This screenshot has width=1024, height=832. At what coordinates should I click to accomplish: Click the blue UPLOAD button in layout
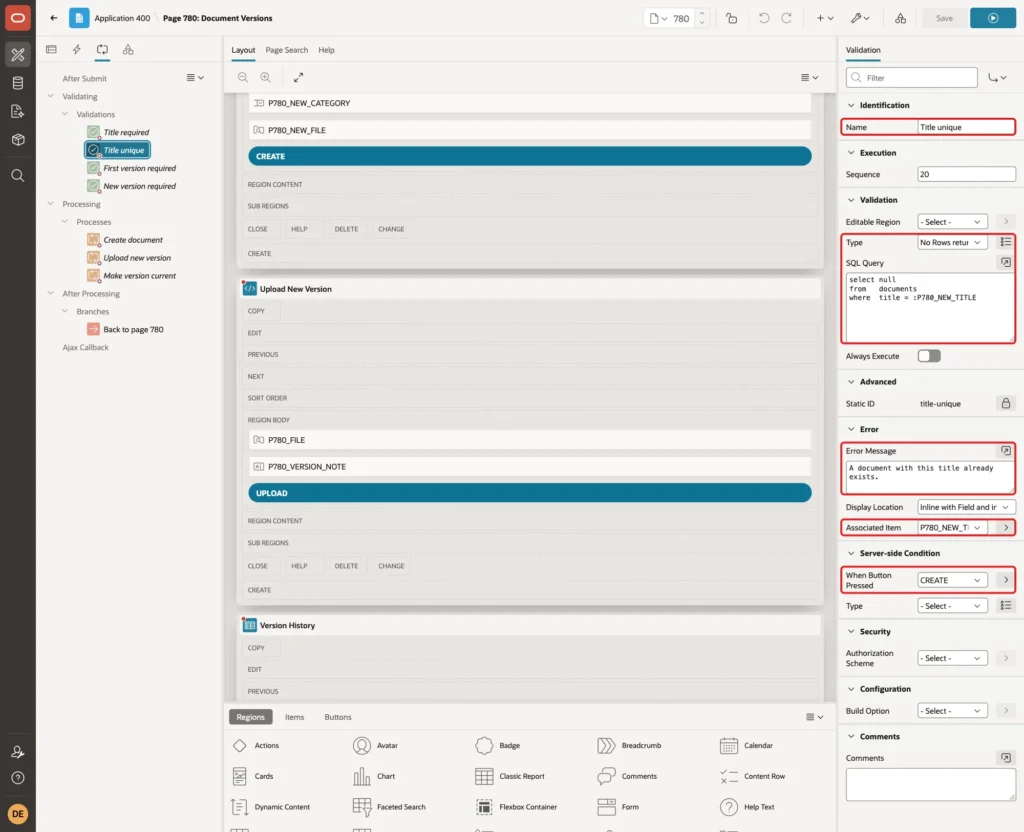point(530,493)
